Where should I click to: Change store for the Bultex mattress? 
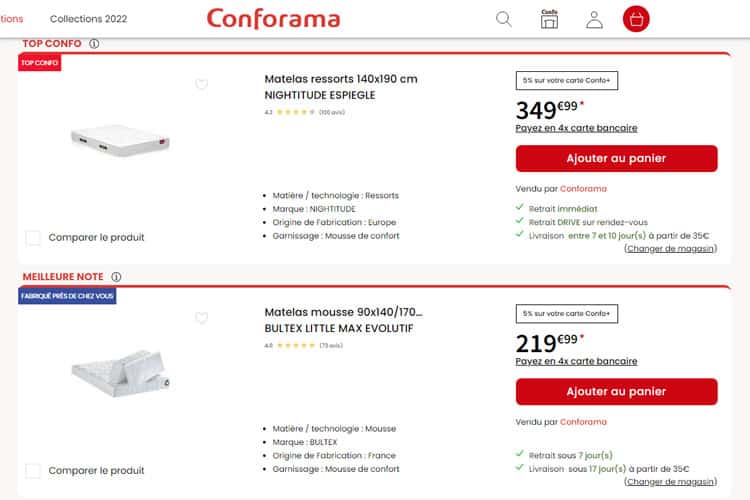(x=670, y=481)
